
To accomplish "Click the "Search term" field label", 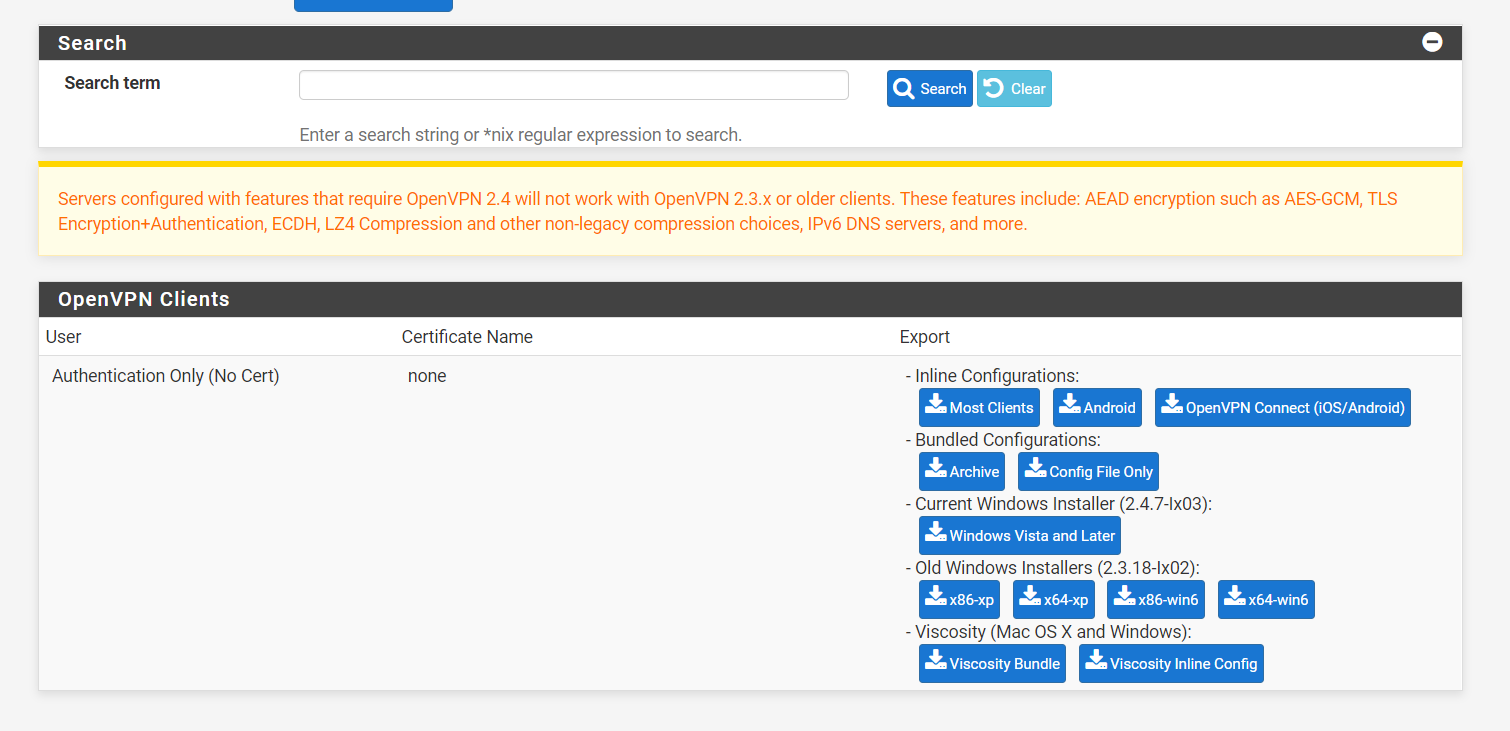I will click(112, 83).
